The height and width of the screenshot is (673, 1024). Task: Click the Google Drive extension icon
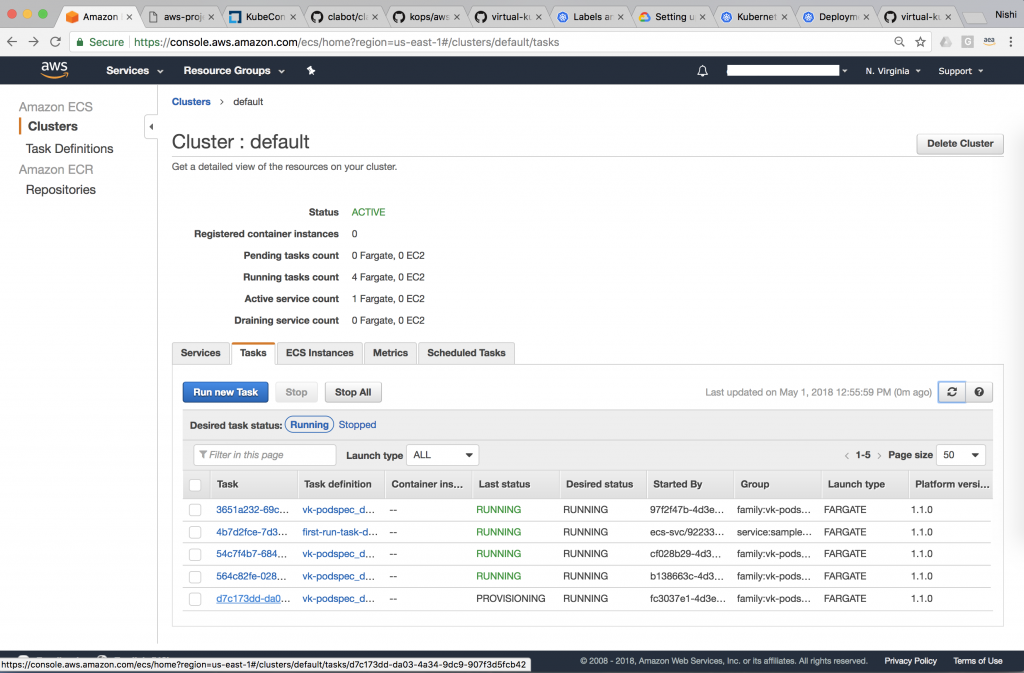(945, 42)
